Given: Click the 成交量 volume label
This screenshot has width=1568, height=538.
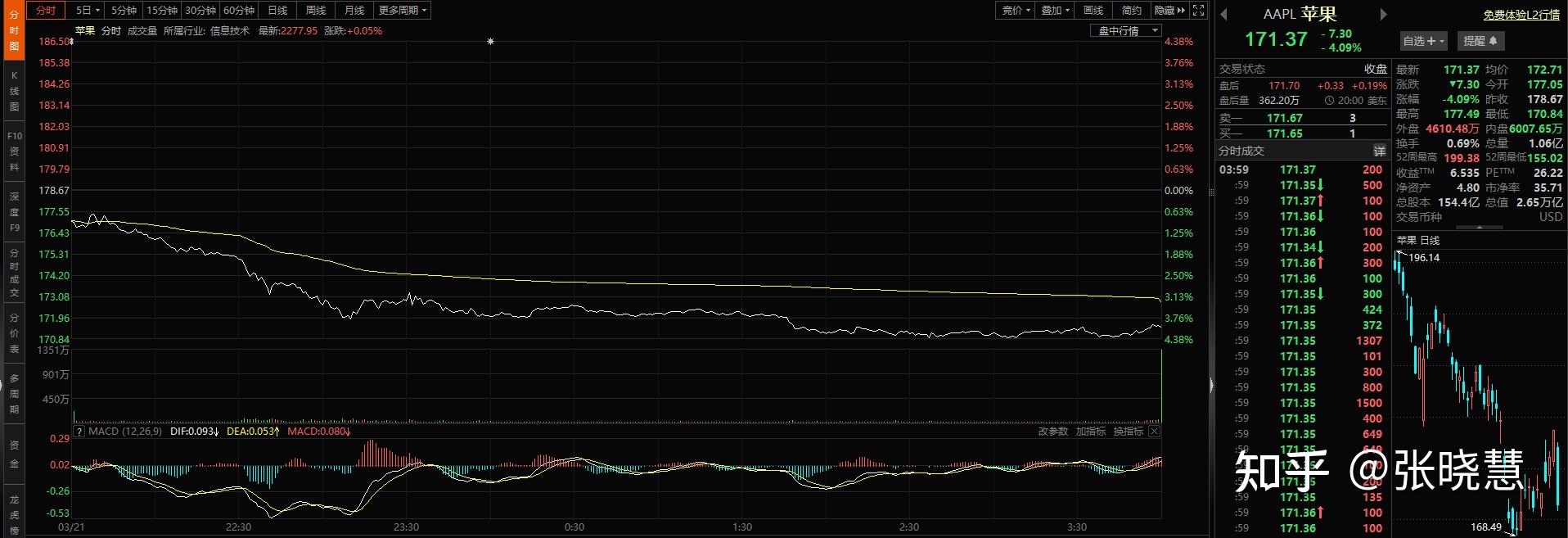Looking at the screenshot, I should (x=142, y=31).
